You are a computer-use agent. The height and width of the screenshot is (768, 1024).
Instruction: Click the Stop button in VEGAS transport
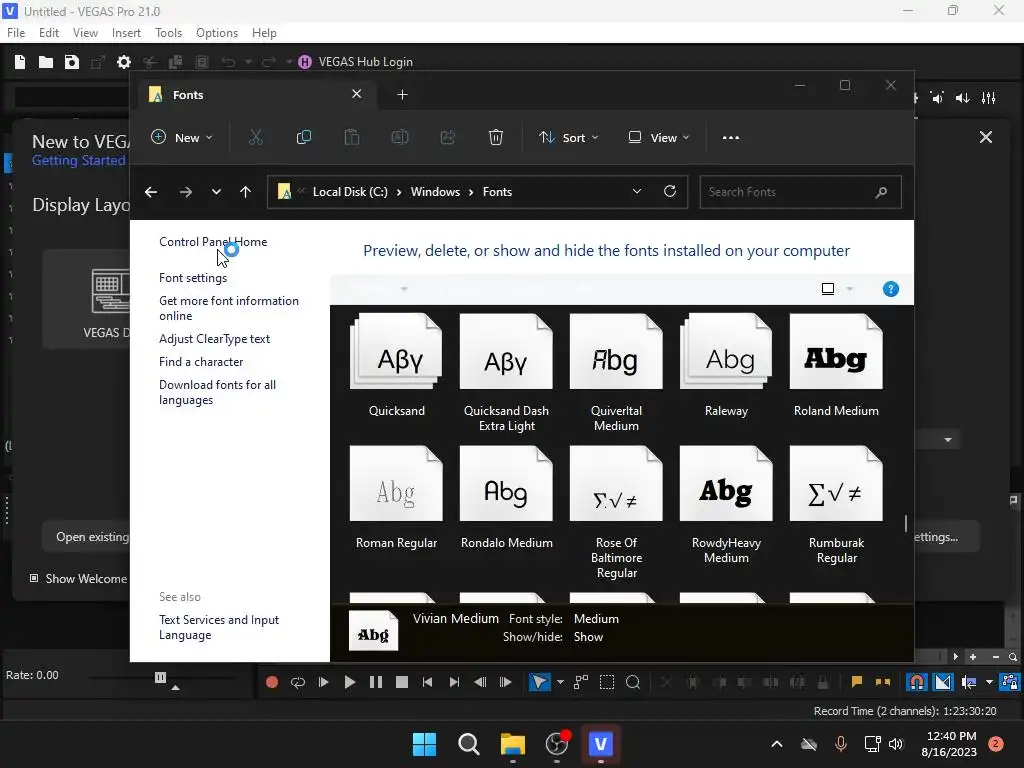(x=402, y=682)
